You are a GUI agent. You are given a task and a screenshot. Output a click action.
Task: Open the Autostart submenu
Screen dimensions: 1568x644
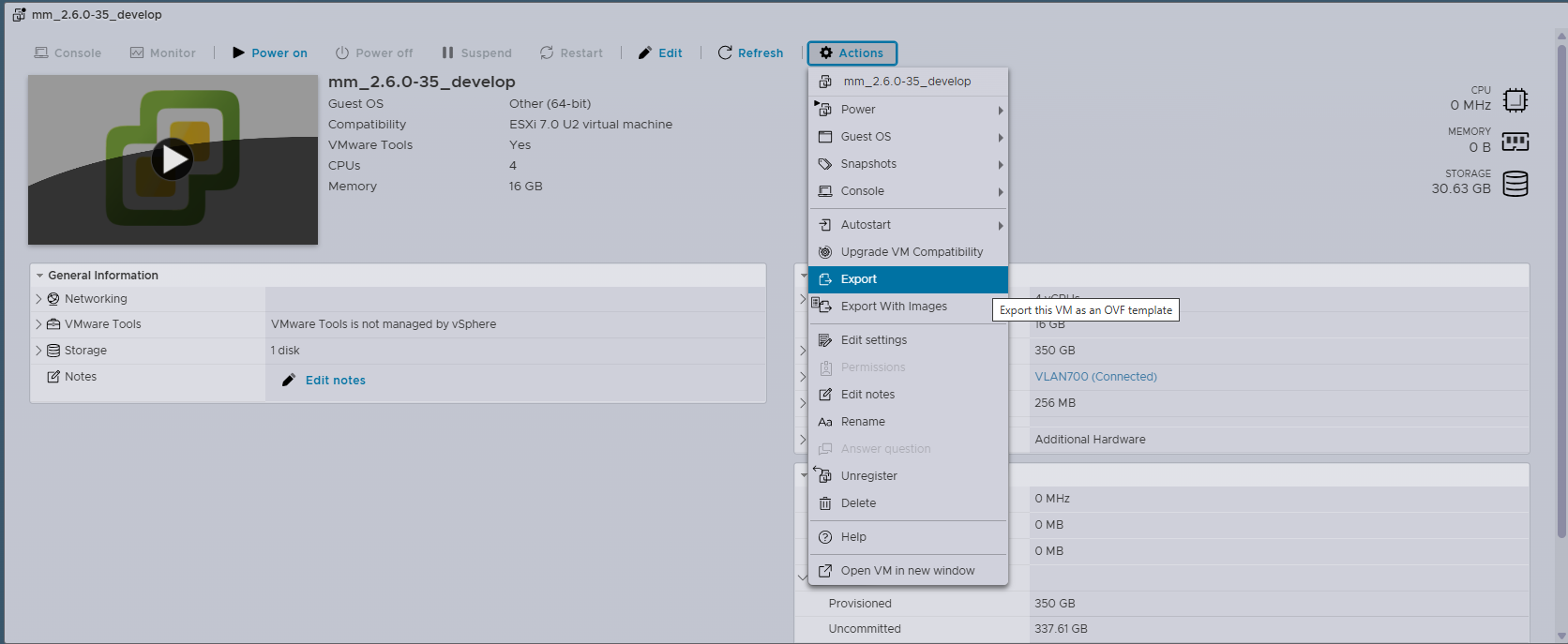click(x=908, y=225)
